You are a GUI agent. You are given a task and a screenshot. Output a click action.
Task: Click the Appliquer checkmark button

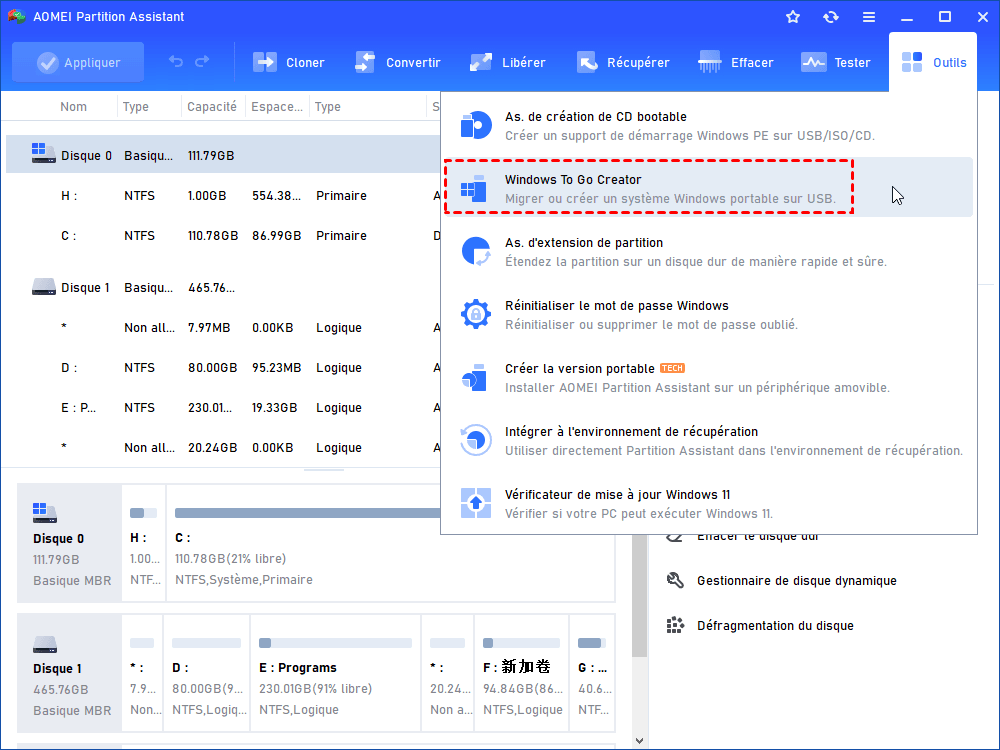pyautogui.click(x=78, y=62)
